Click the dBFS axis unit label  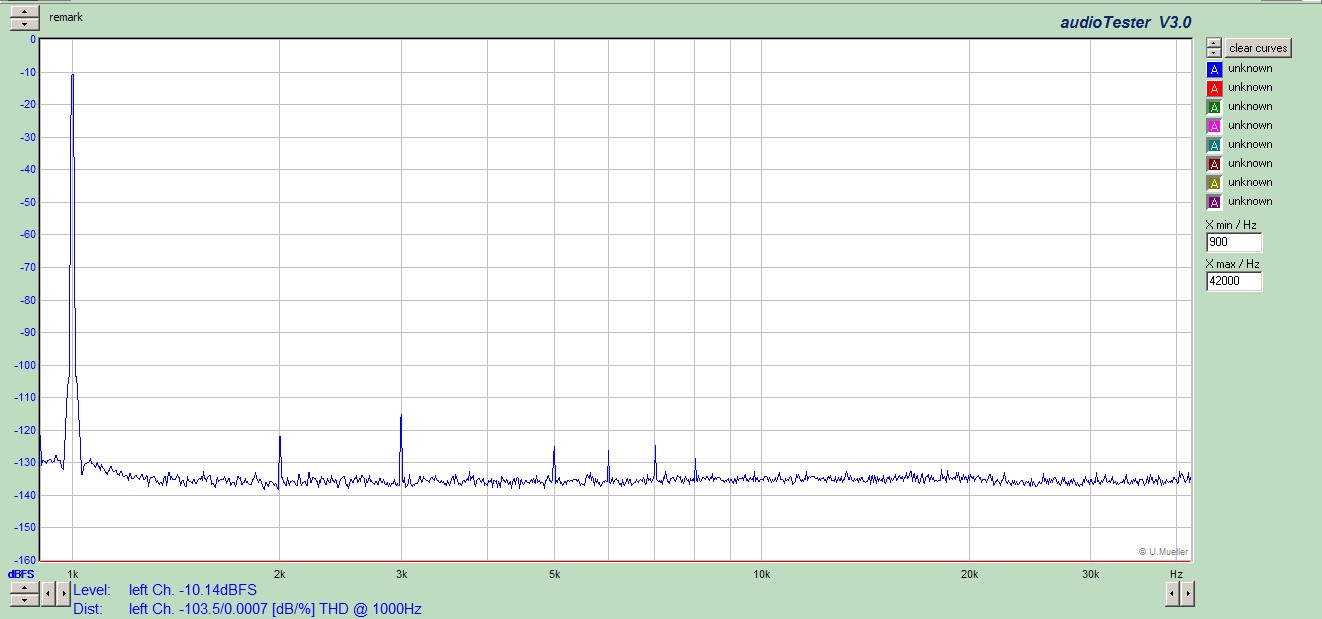tap(22, 575)
